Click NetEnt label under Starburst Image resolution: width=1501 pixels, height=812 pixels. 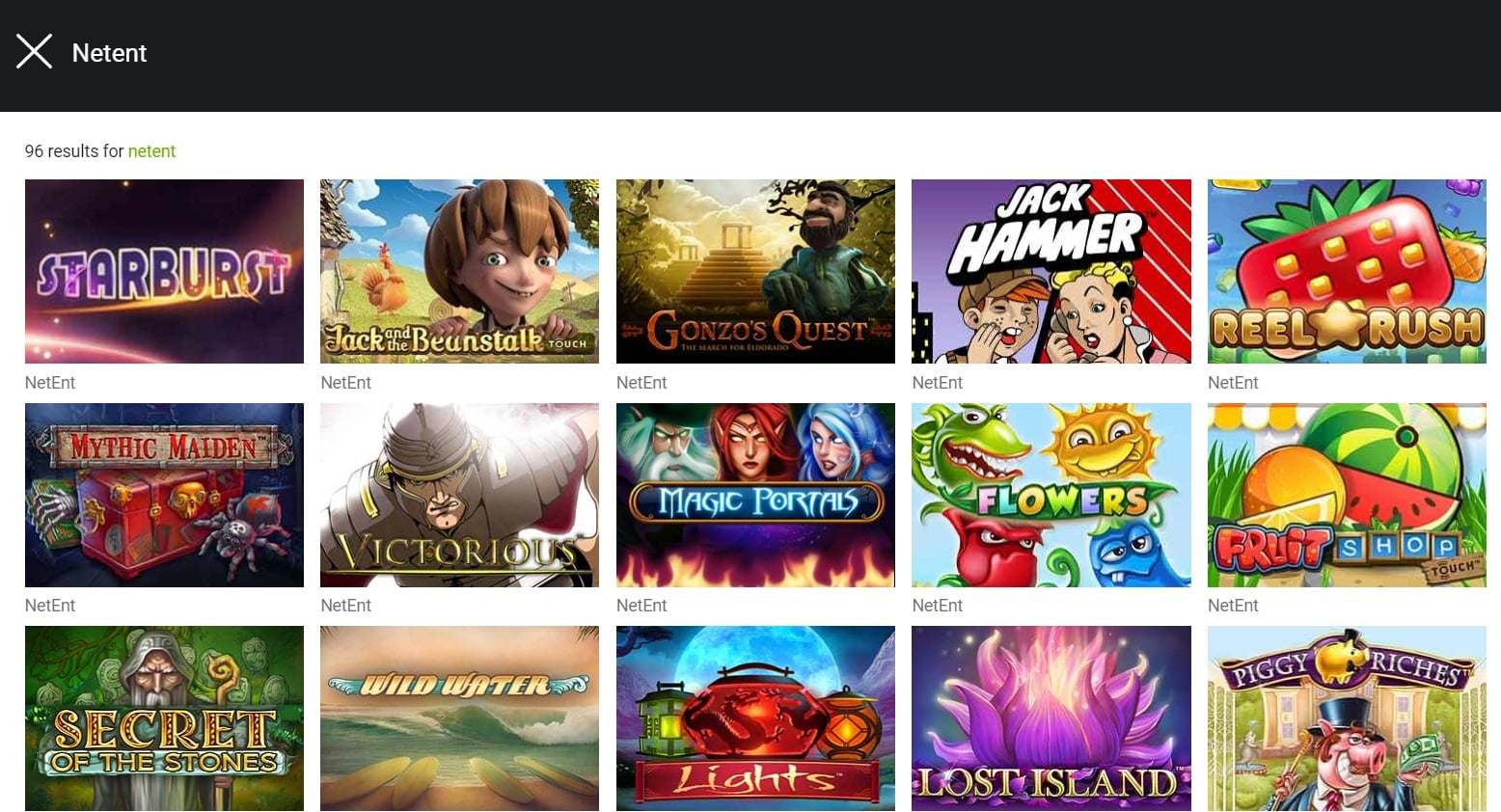[x=50, y=383]
